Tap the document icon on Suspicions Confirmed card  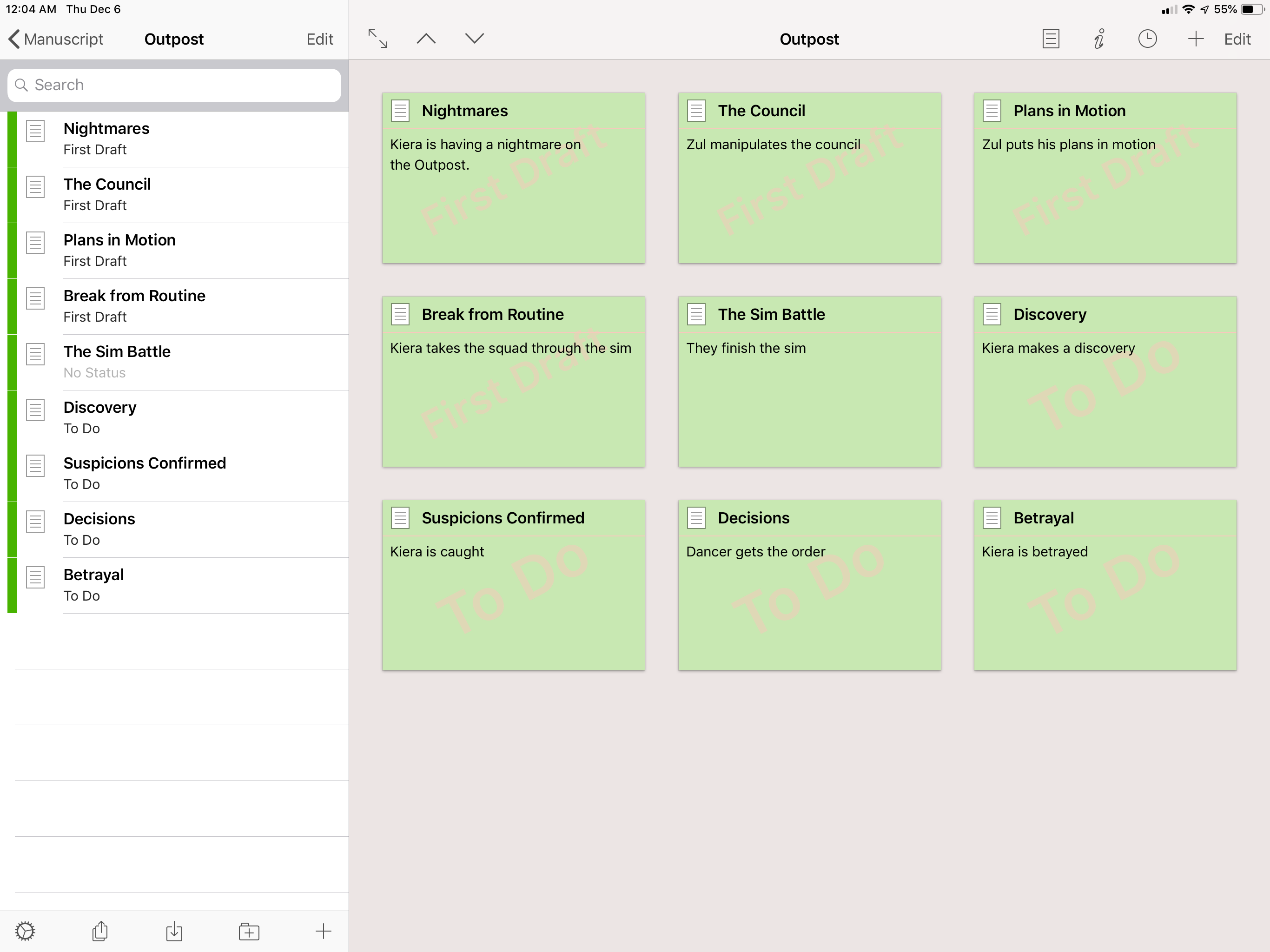click(400, 517)
